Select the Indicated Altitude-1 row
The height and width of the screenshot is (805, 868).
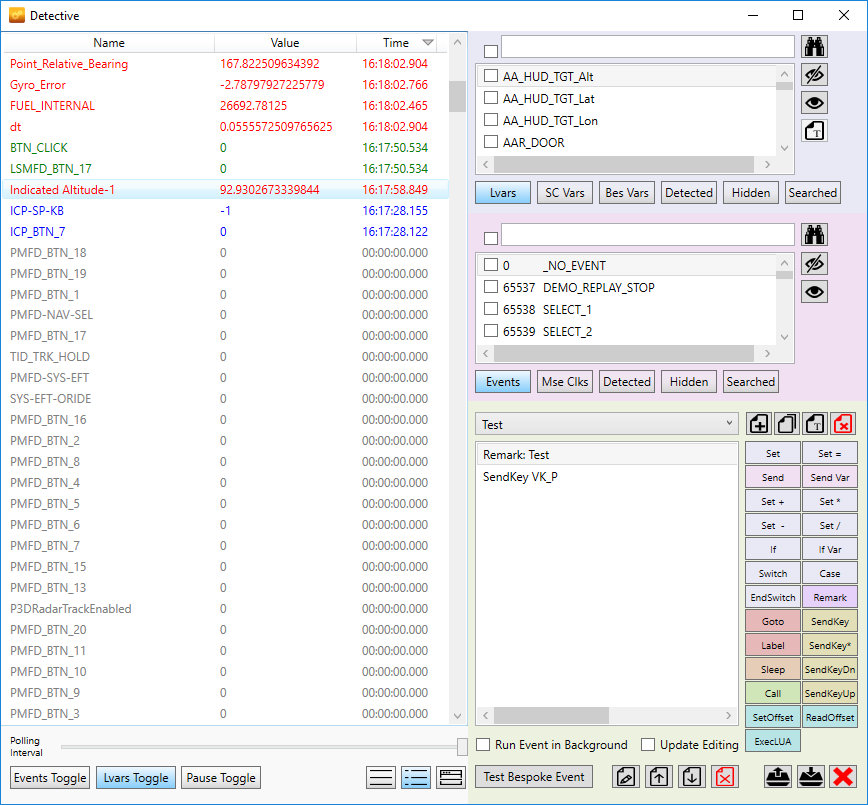click(x=225, y=190)
